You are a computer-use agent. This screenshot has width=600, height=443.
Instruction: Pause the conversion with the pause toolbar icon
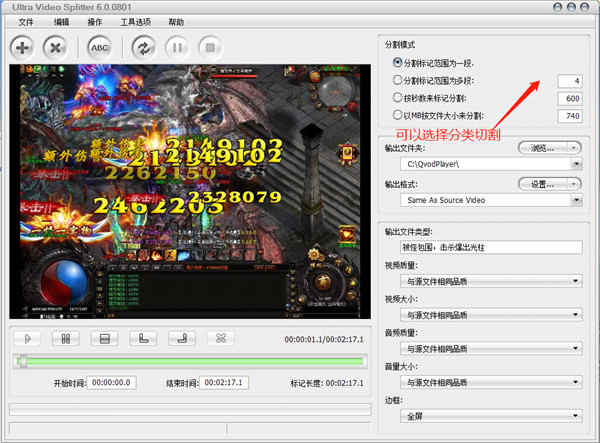[177, 48]
